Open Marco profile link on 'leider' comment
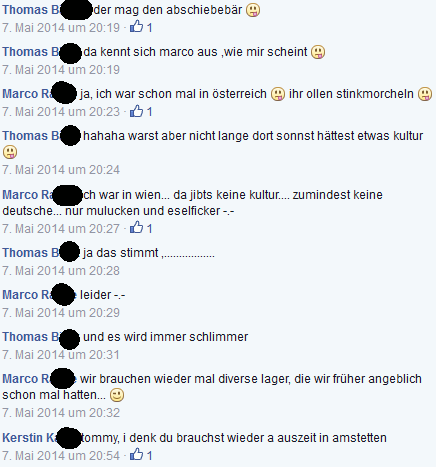The image size is (436, 467). 39,295
